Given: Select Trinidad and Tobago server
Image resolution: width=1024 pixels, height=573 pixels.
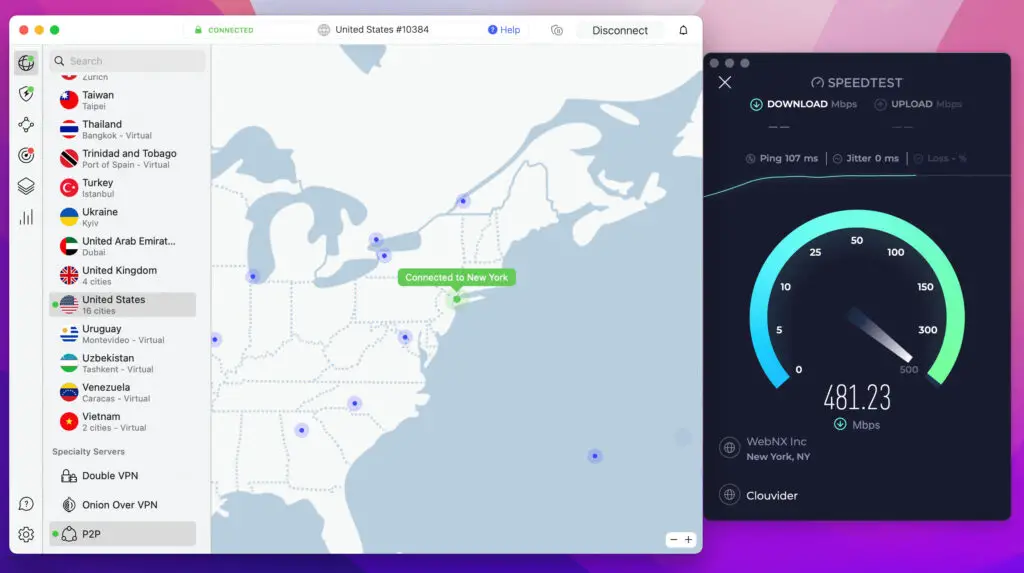Looking at the screenshot, I should tap(123, 159).
